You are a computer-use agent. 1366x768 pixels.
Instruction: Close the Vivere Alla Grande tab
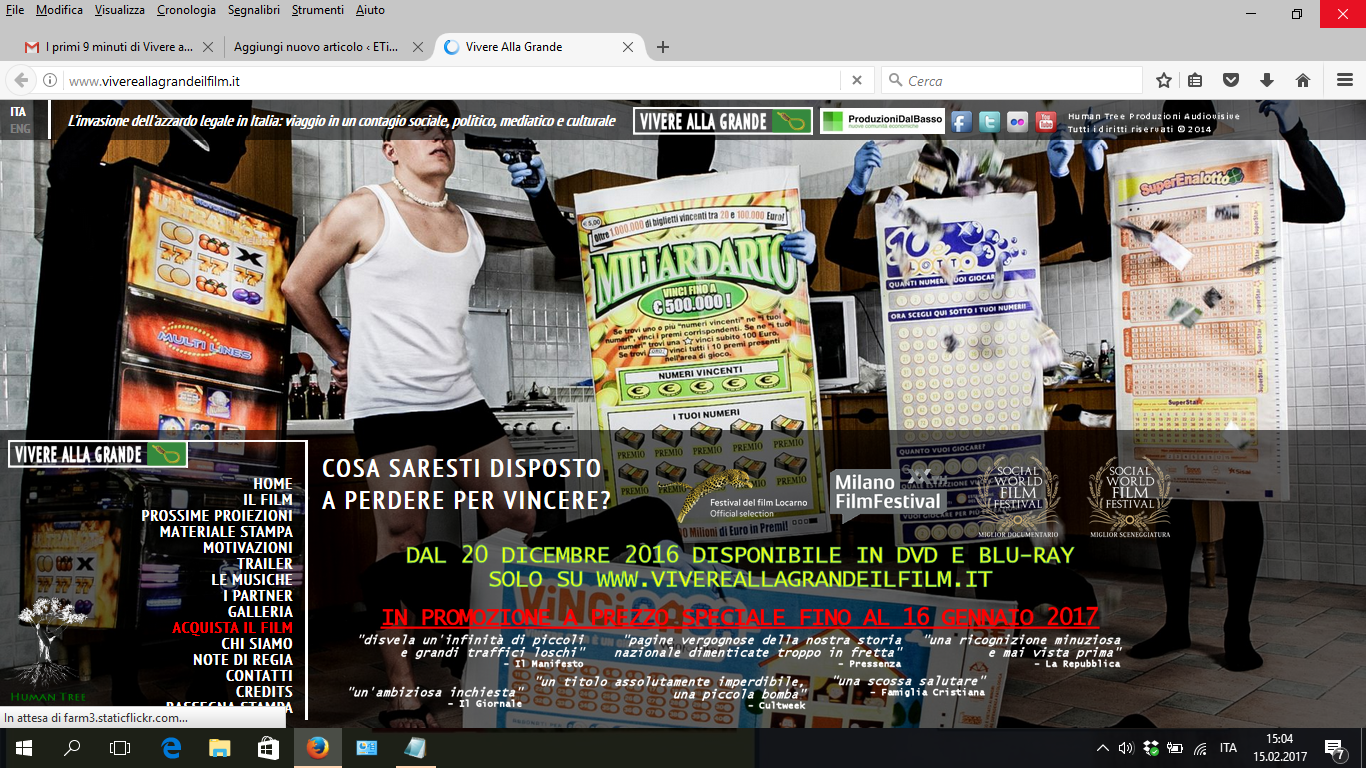628,47
